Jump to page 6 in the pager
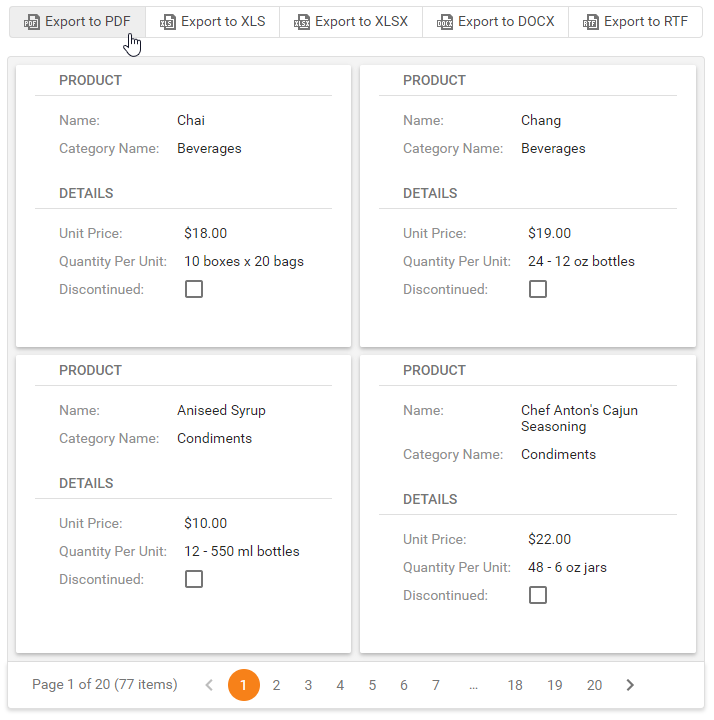Screen dimensions: 714x720 point(404,685)
